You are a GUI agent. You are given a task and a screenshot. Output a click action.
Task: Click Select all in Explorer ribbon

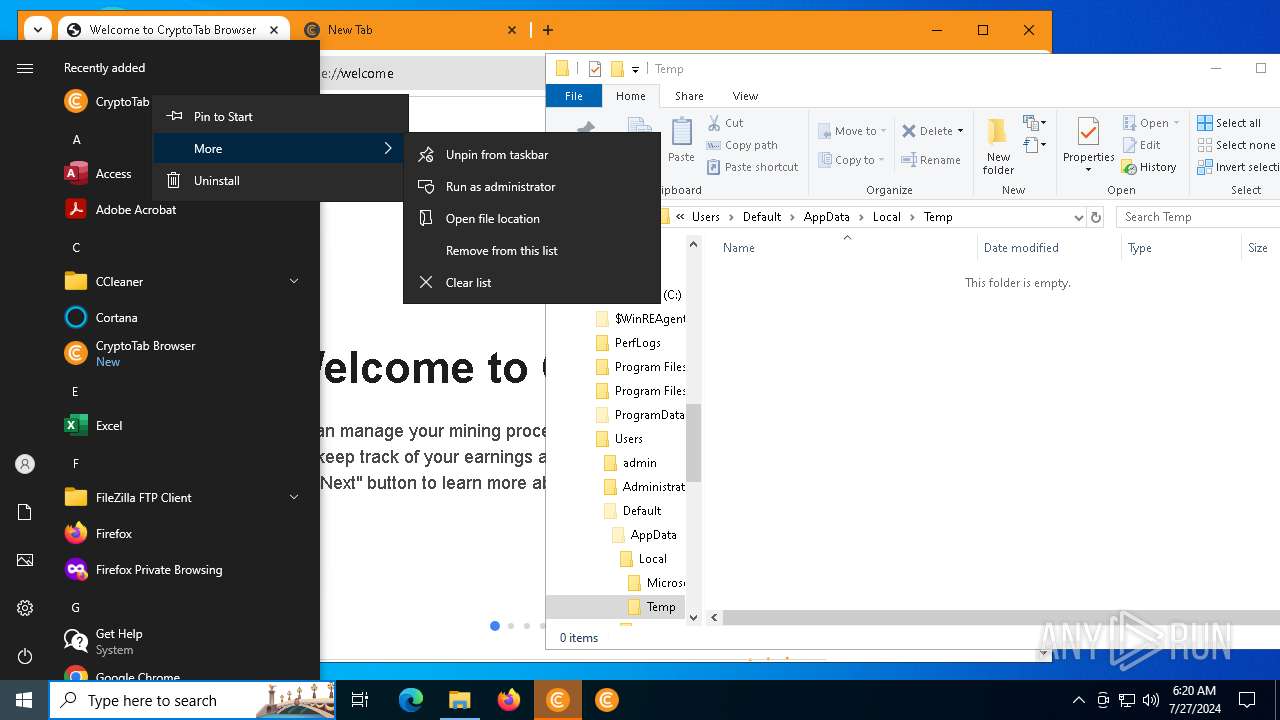point(1229,123)
